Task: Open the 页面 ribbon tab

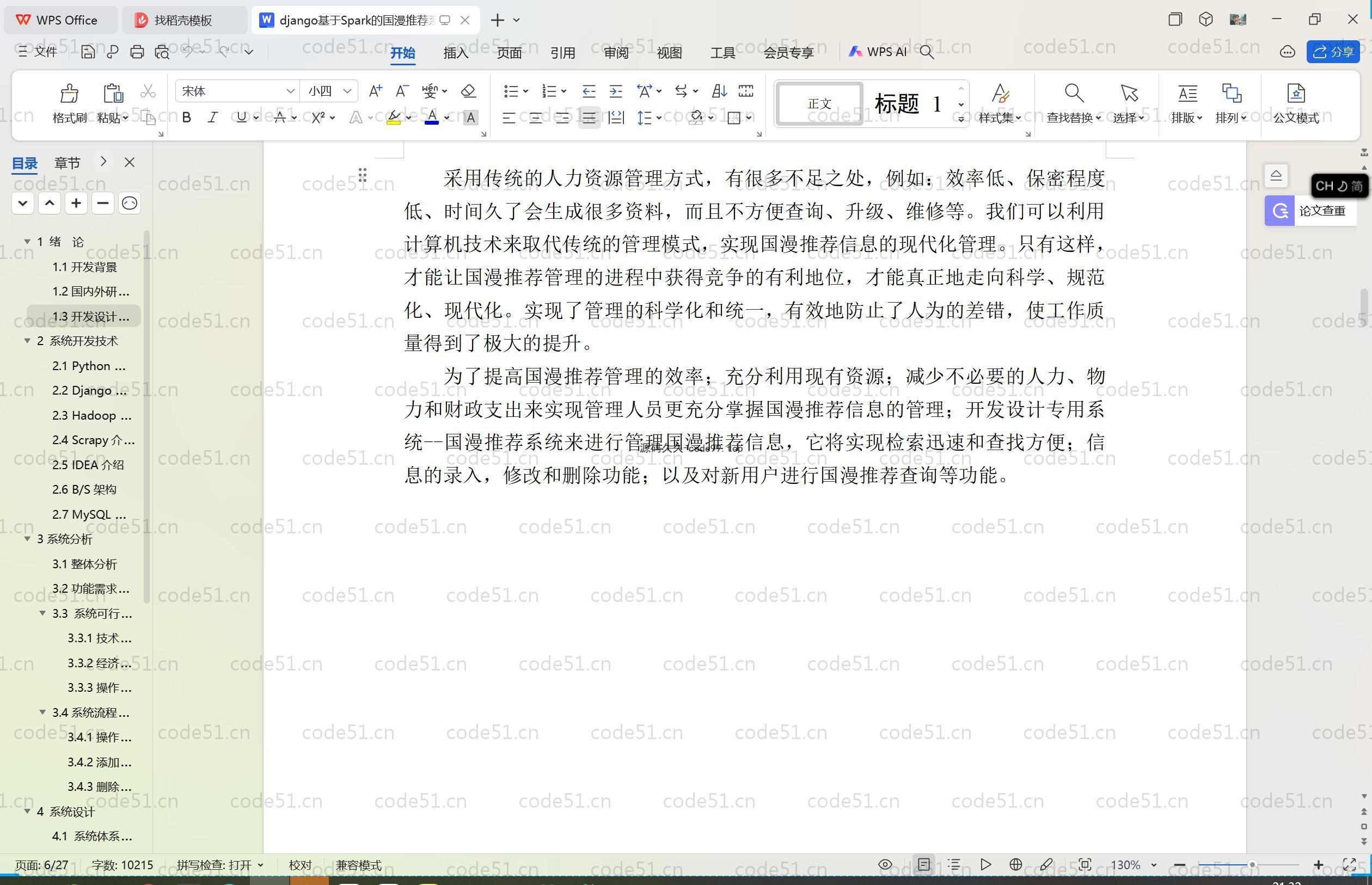Action: tap(509, 53)
